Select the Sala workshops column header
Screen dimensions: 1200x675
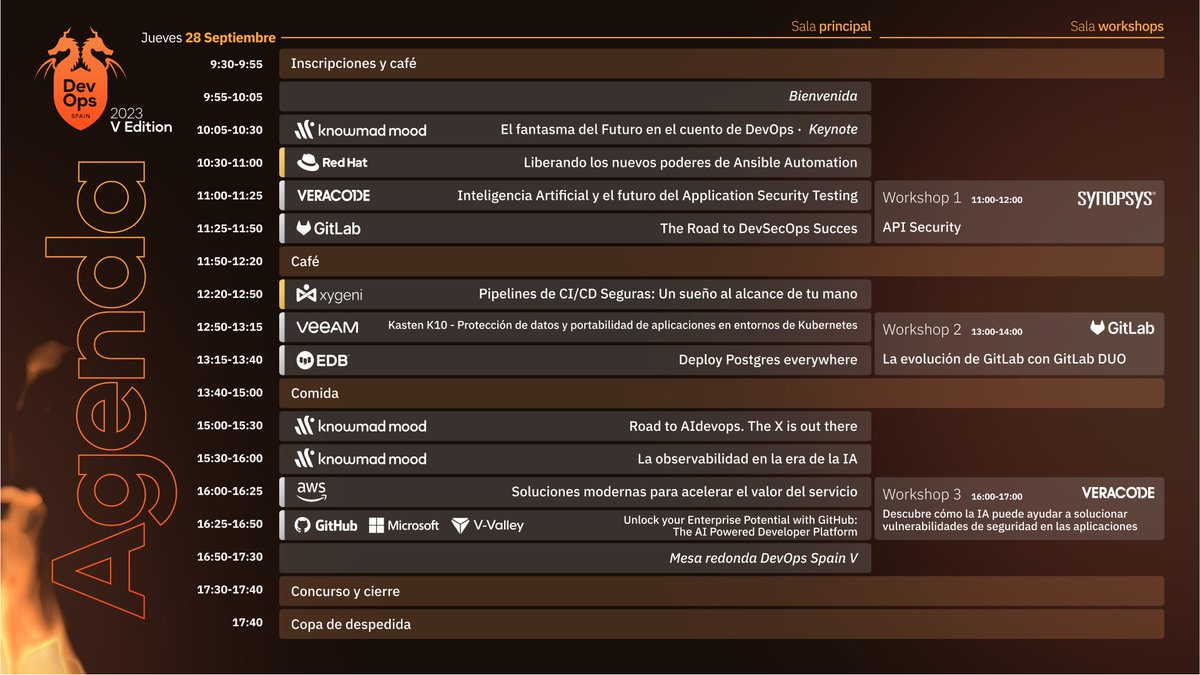[1117, 27]
